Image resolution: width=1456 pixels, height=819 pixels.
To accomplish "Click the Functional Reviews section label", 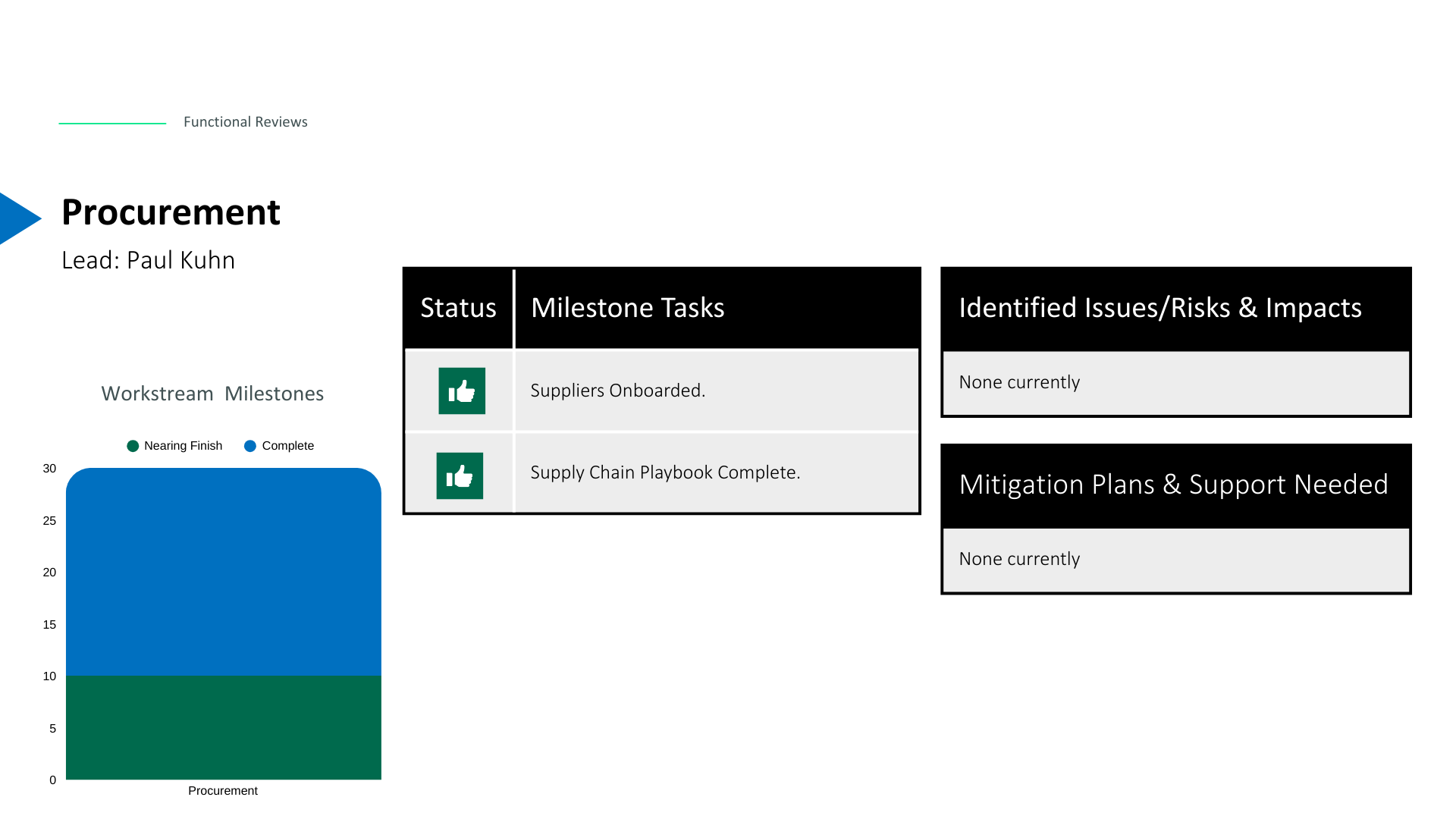I will (245, 122).
